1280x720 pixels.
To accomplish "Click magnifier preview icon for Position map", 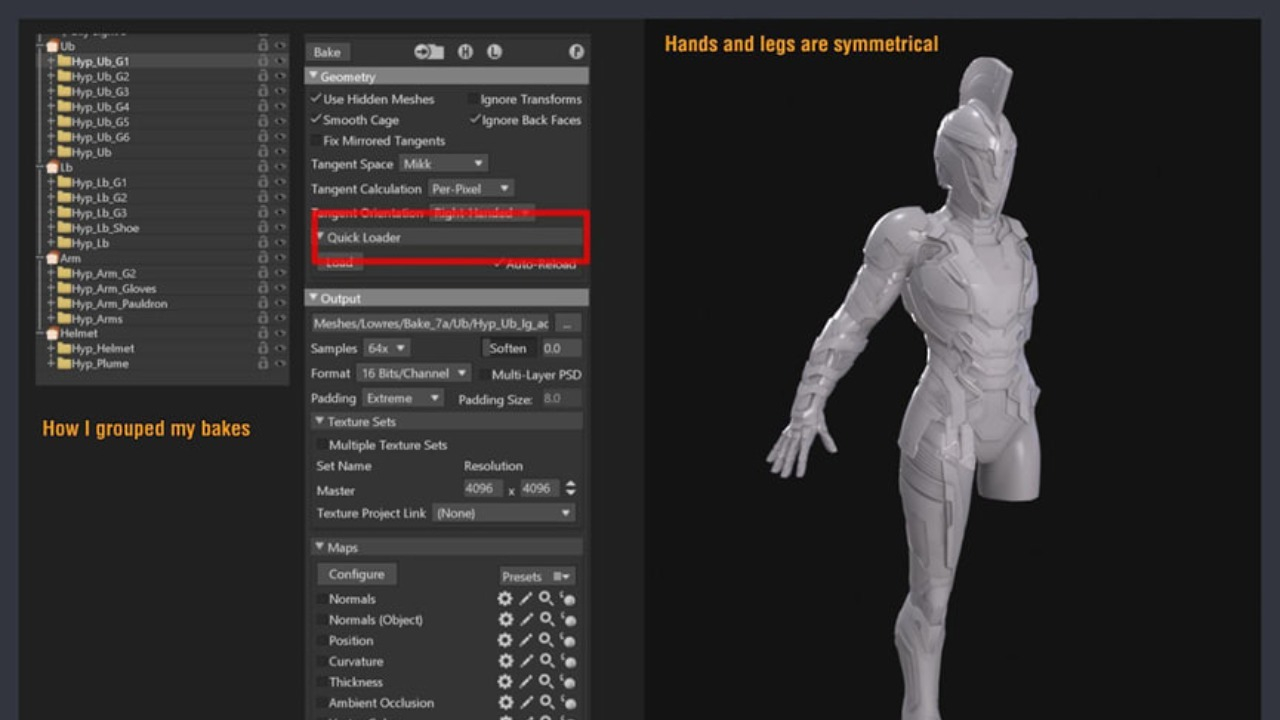I will pos(546,640).
